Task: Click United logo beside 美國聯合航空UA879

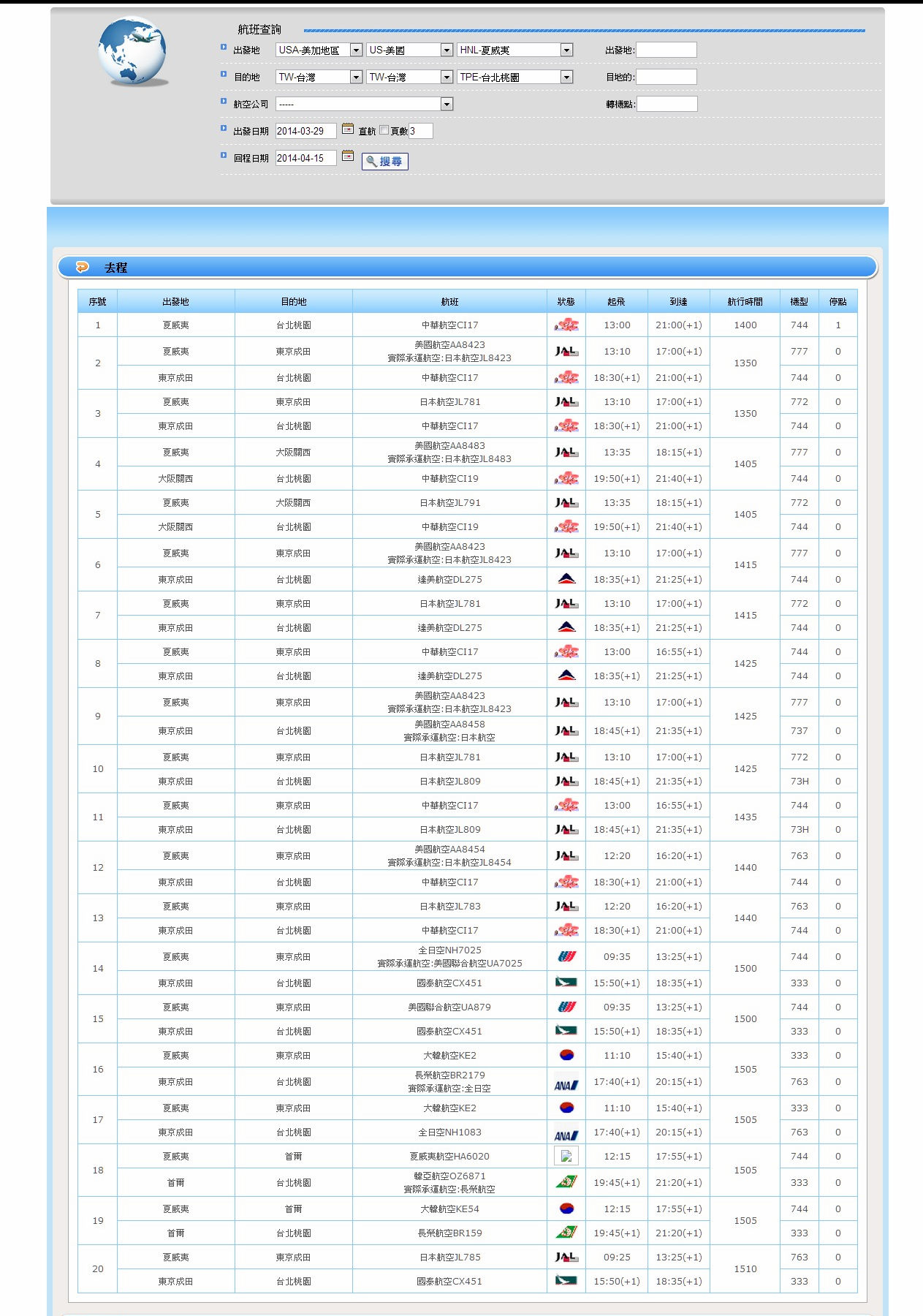Action: (x=566, y=1007)
